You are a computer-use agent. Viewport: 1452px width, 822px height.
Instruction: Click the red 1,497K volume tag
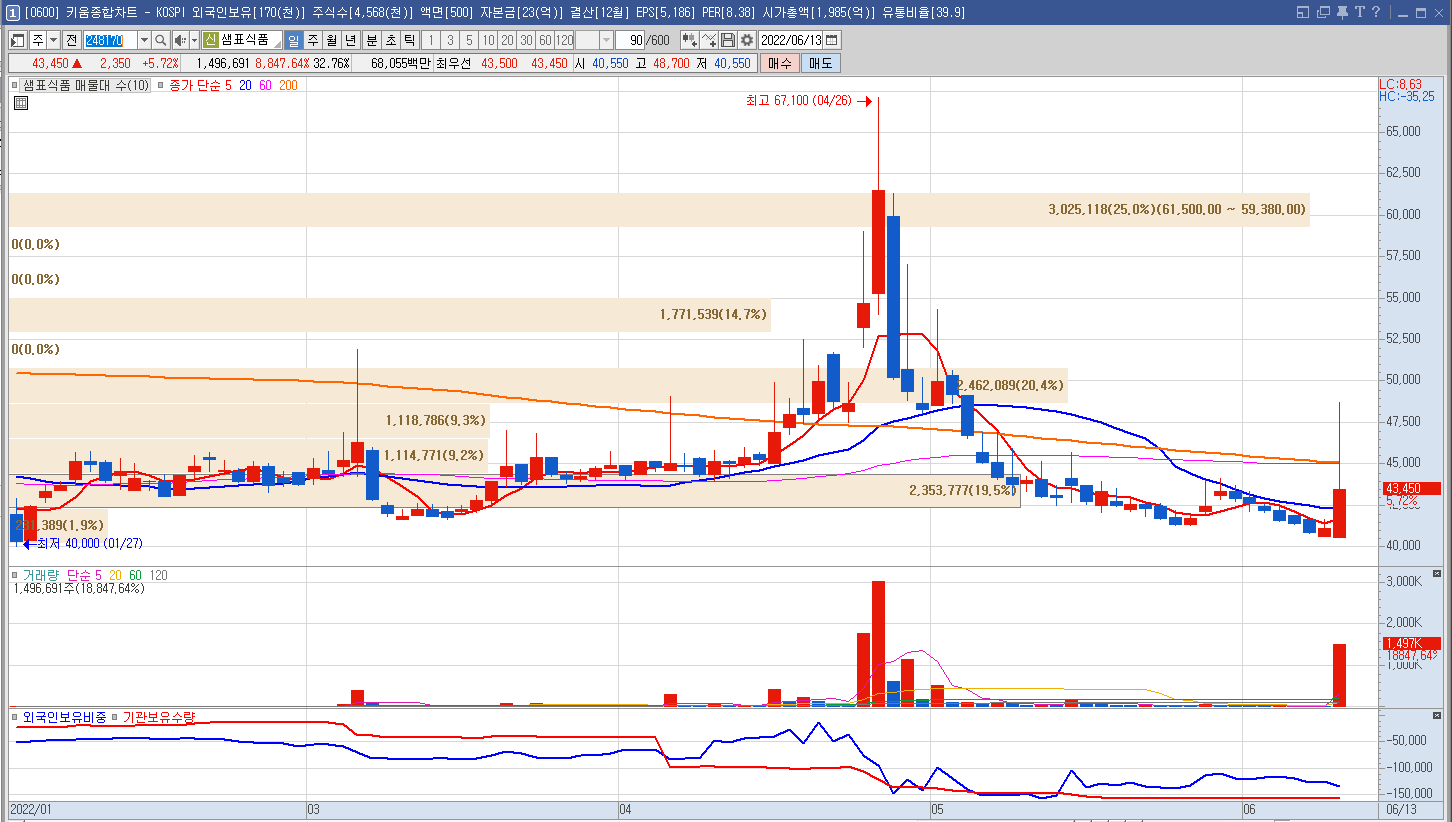pyautogui.click(x=1412, y=643)
